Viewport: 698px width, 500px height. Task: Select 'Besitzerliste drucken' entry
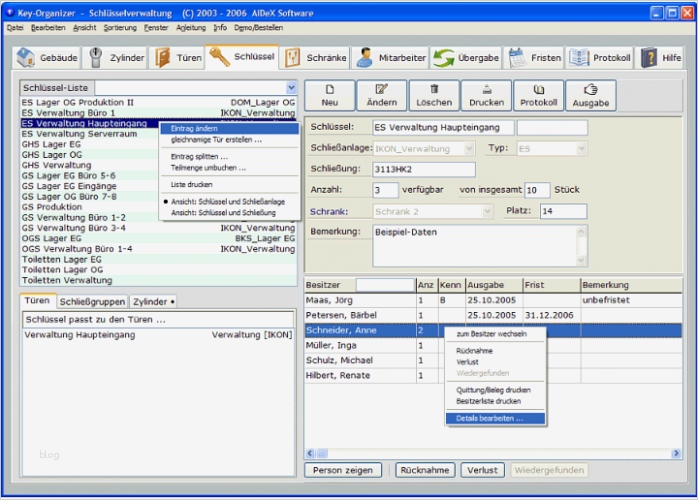point(495,401)
